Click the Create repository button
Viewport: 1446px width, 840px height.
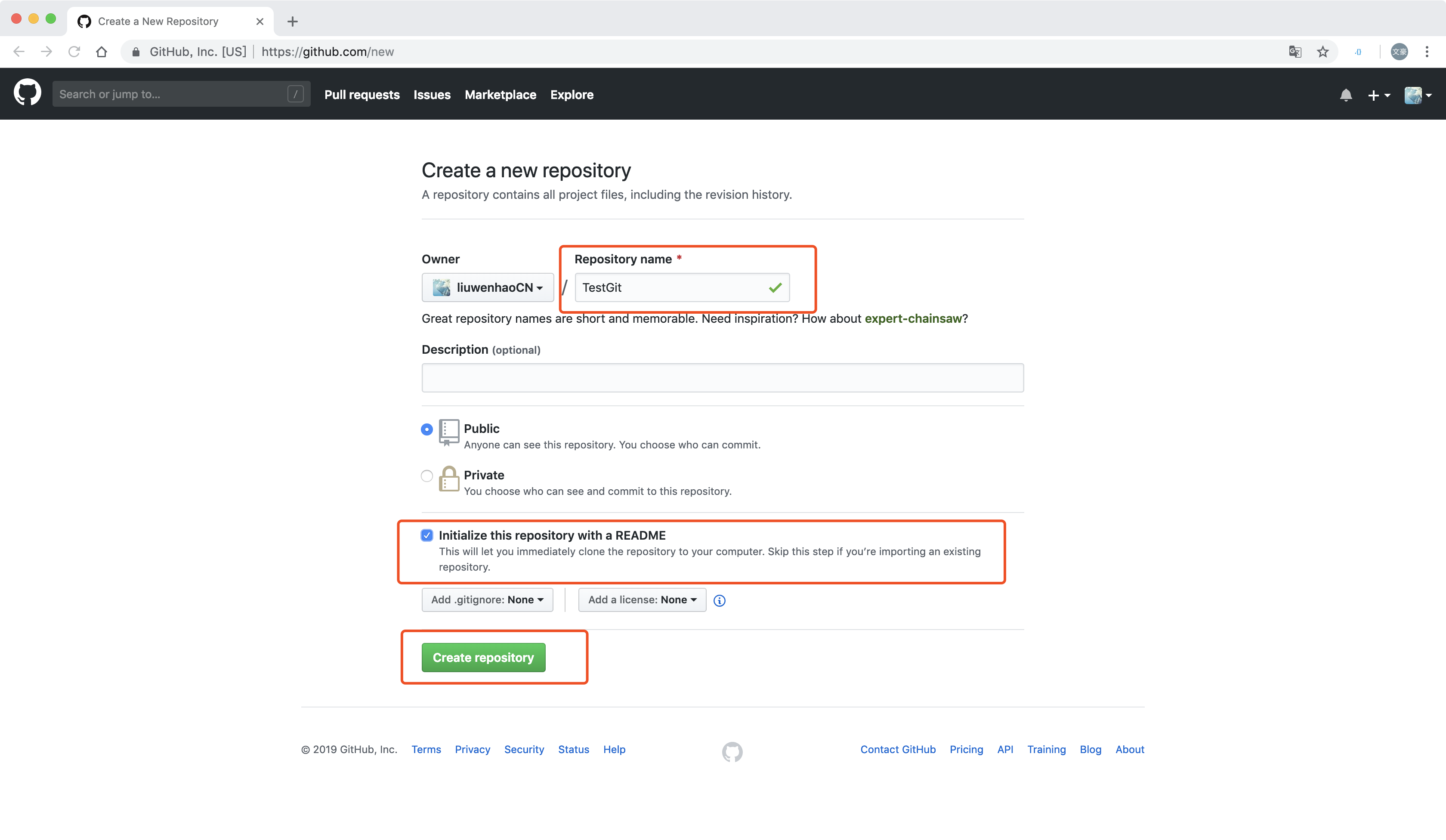click(x=483, y=658)
